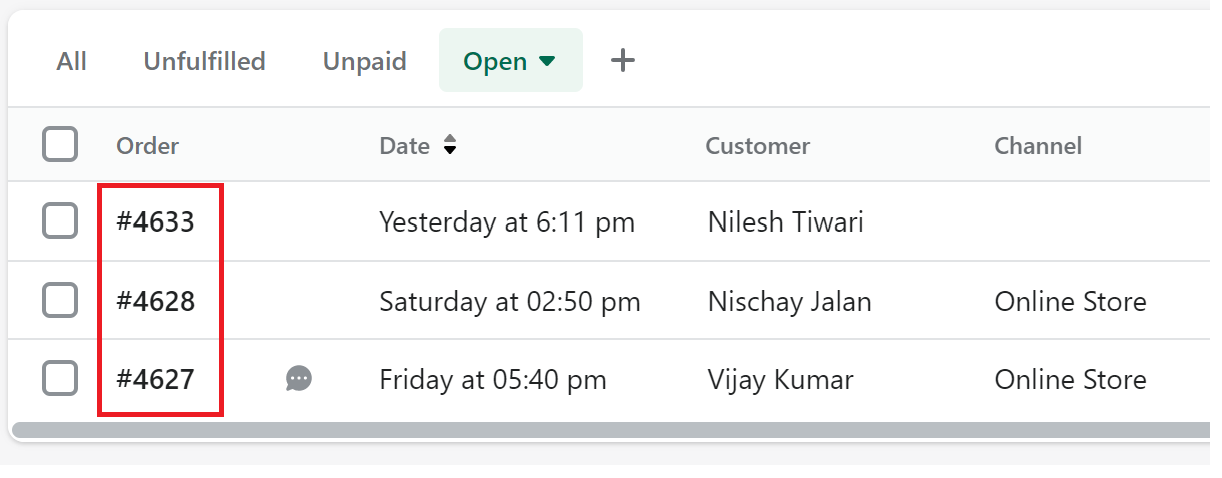The height and width of the screenshot is (478, 1222).
Task: Open the Unpaid tab
Action: [364, 61]
